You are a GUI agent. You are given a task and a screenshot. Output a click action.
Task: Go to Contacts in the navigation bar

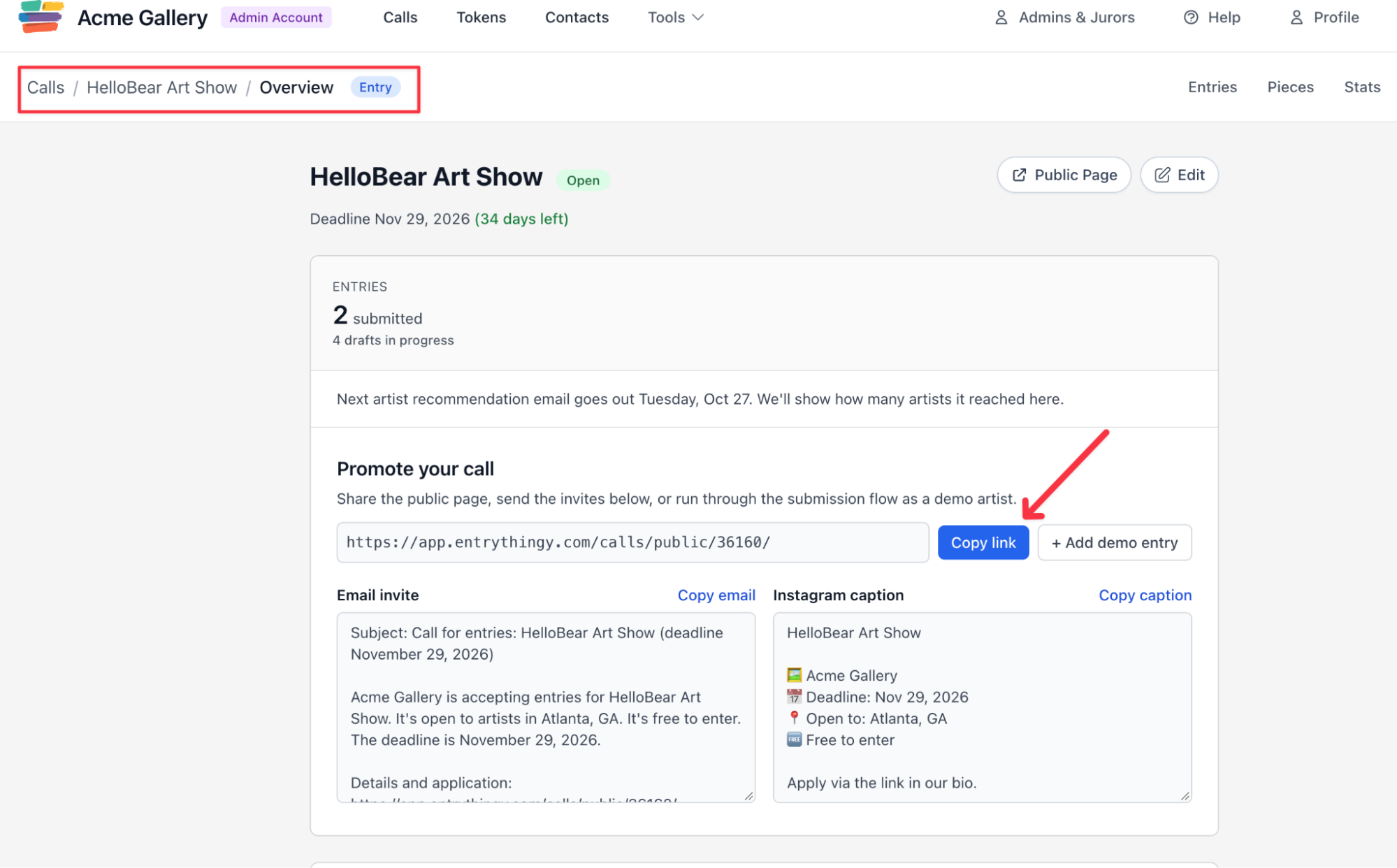click(x=577, y=17)
